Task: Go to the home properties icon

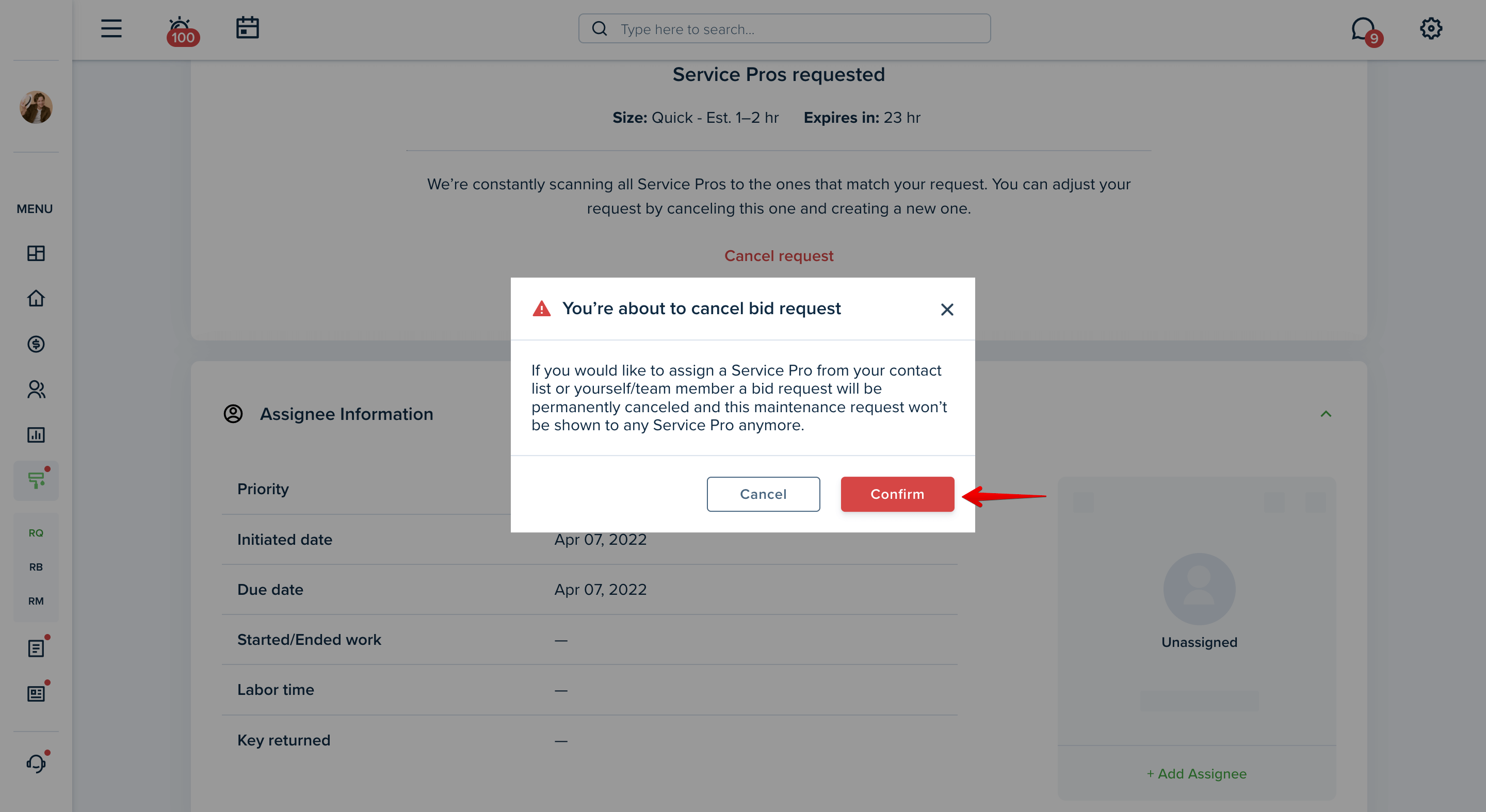Action: 36,298
